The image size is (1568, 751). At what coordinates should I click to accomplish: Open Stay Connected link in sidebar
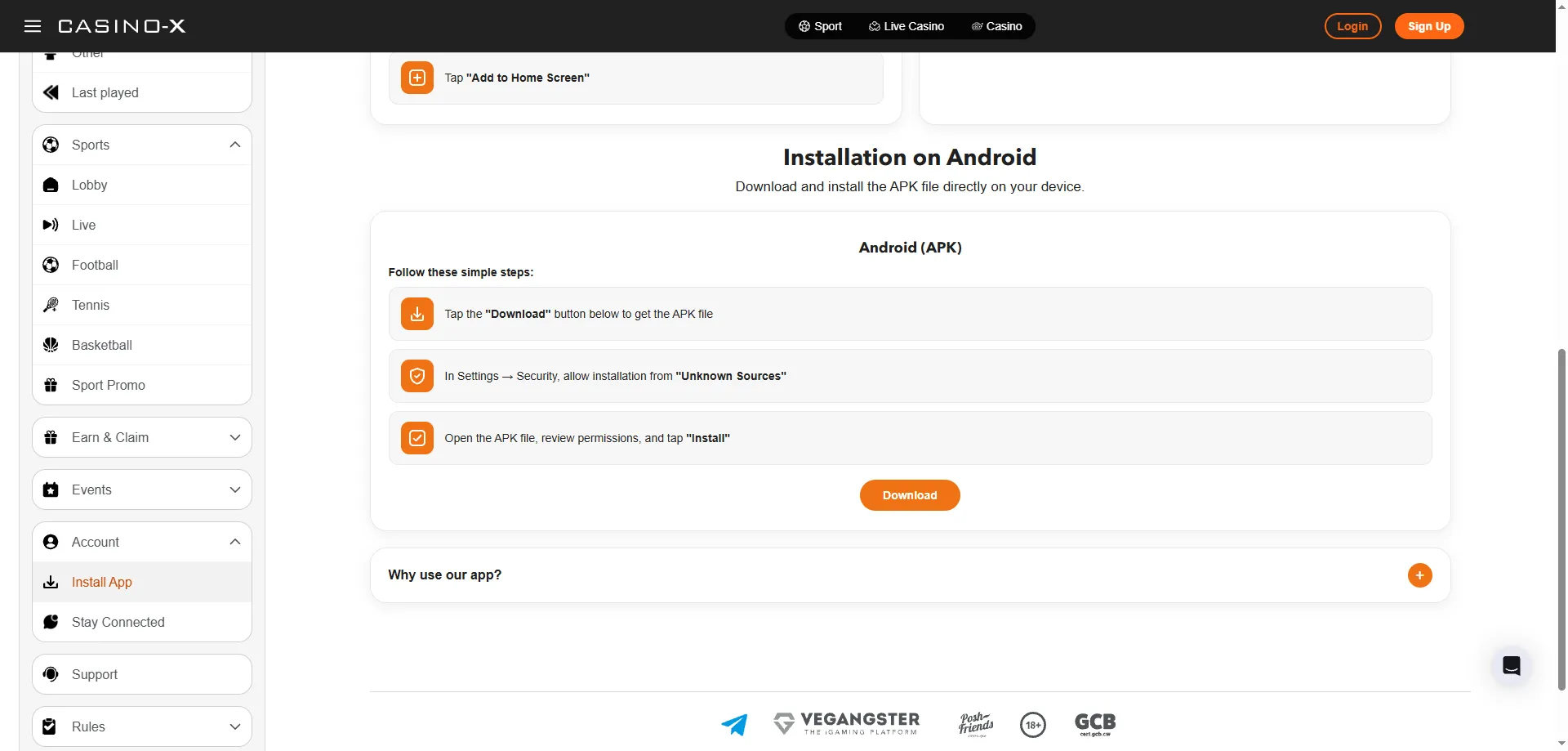[142, 622]
